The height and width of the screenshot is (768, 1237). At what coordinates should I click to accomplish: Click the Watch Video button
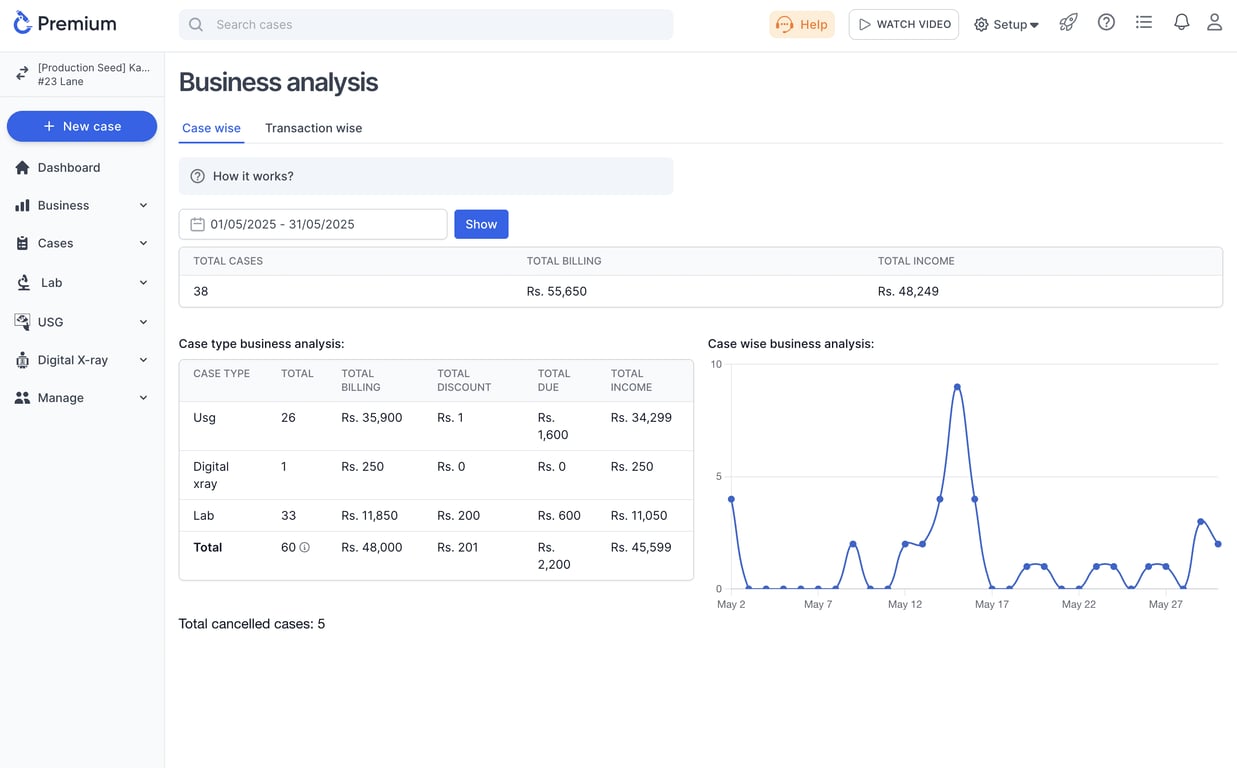(904, 24)
